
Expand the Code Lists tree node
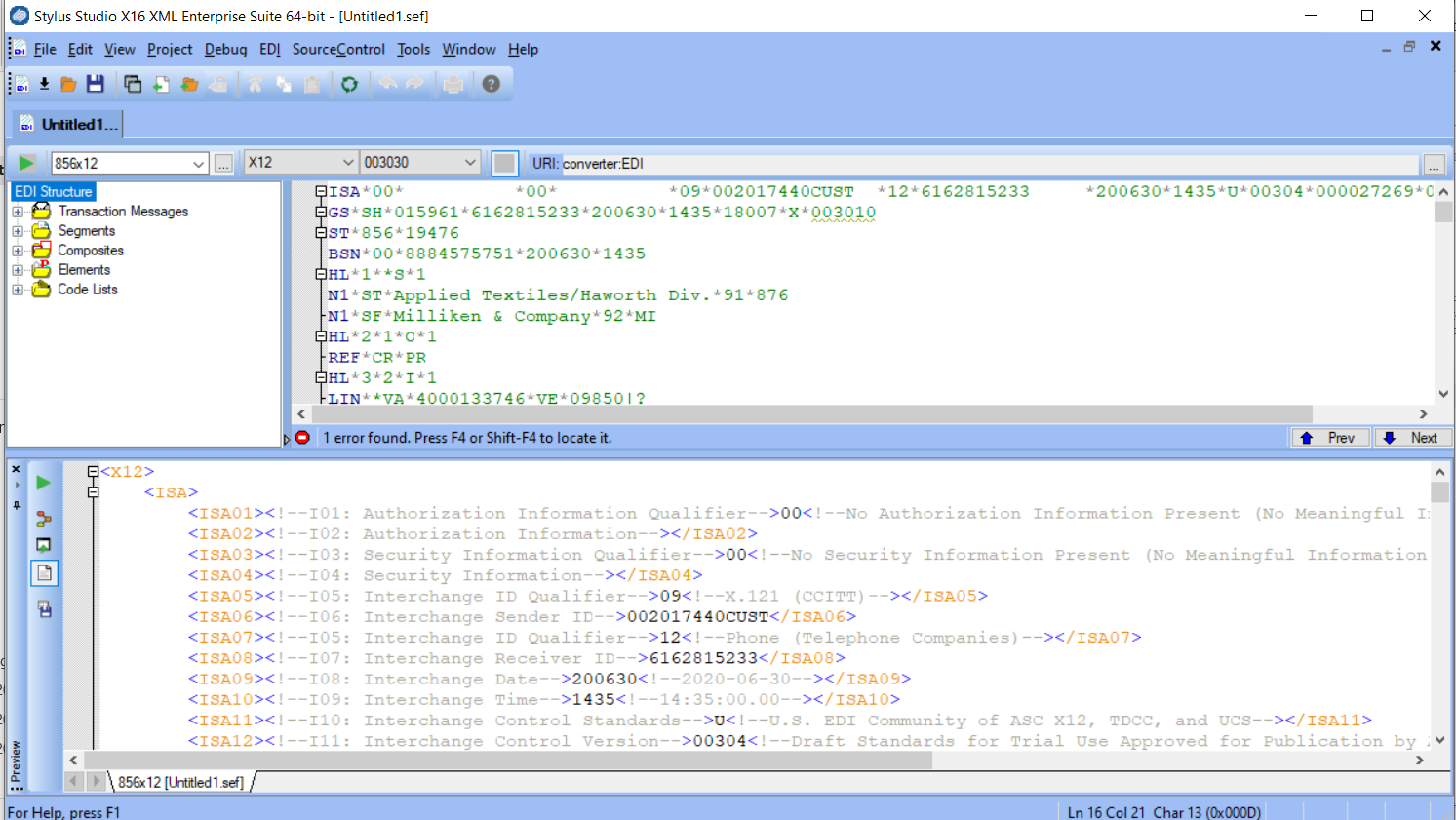click(x=18, y=290)
